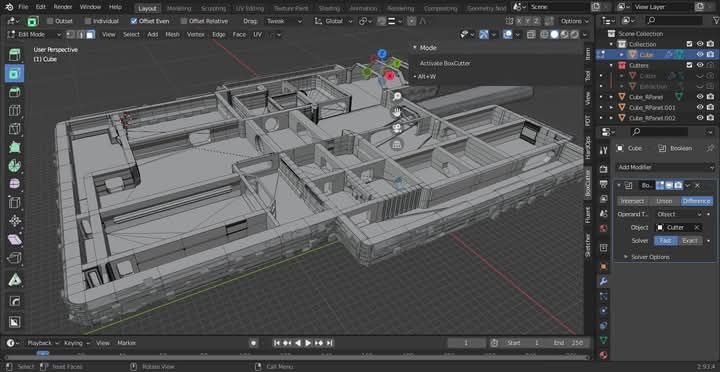Switch to the Layout workspace tab
This screenshot has width=720, height=372.
[147, 8]
